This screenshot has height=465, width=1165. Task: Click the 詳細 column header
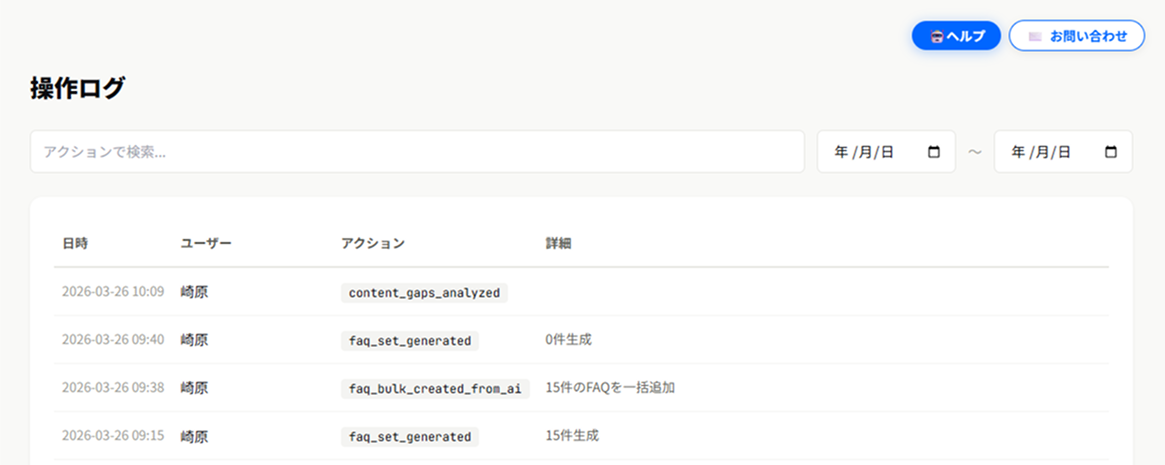point(559,243)
